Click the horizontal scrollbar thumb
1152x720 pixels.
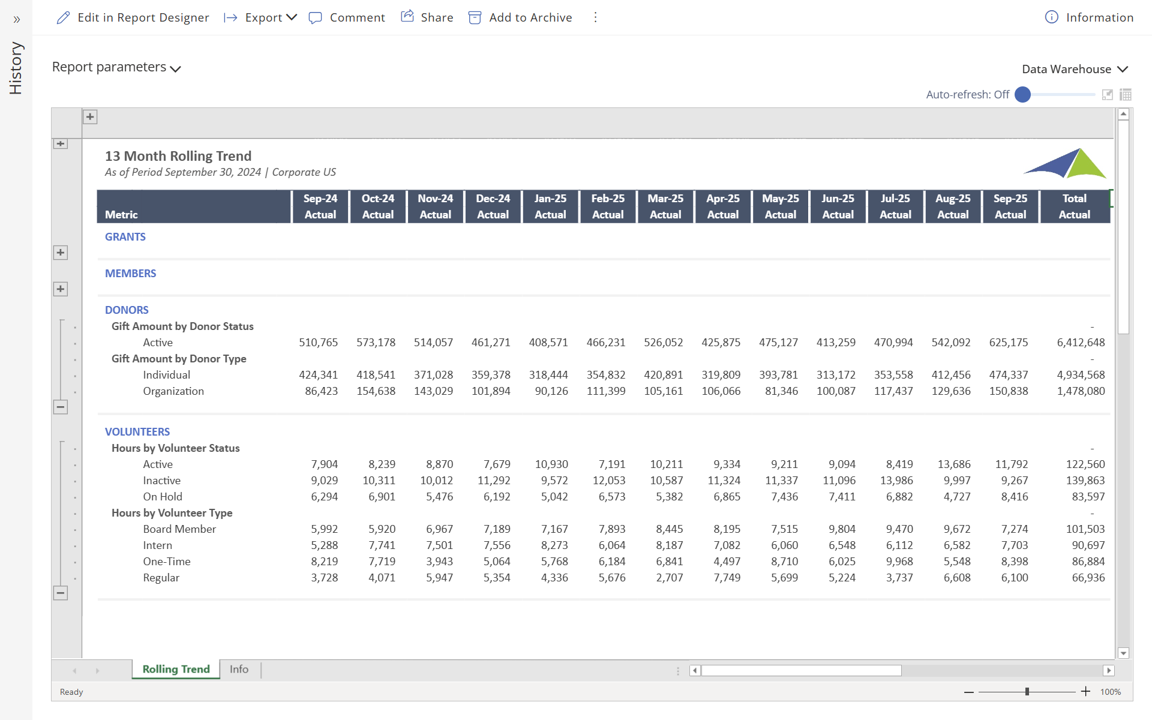pos(801,670)
